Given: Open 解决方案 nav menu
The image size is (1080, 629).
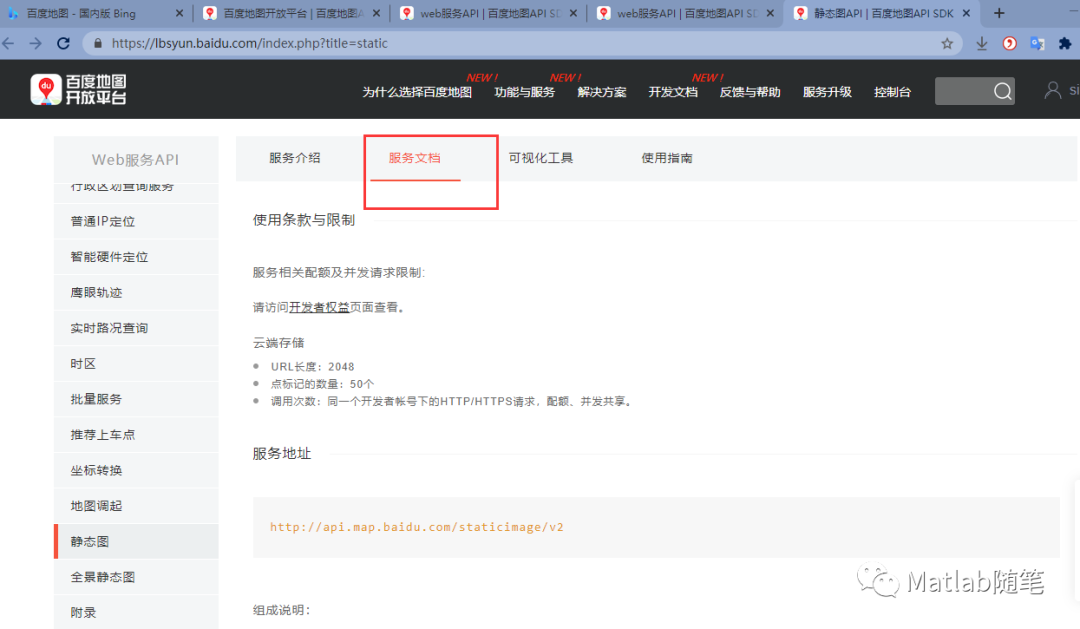Looking at the screenshot, I should click(601, 92).
